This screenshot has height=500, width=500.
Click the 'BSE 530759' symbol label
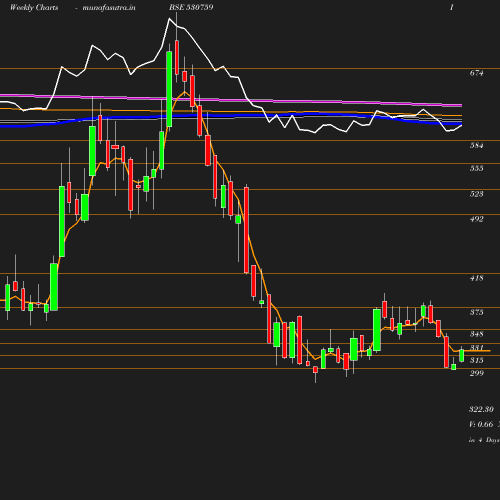[191, 7]
